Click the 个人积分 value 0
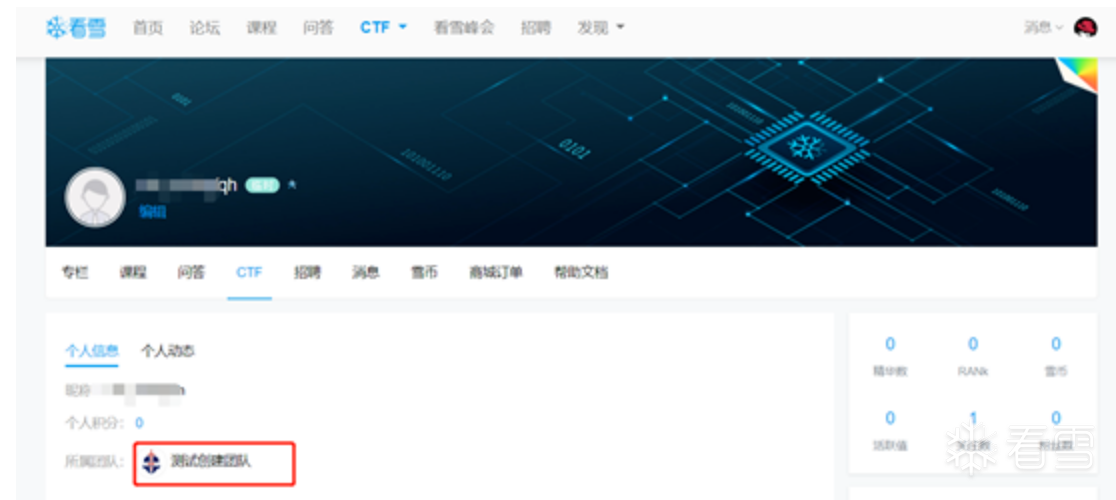 click(x=140, y=423)
